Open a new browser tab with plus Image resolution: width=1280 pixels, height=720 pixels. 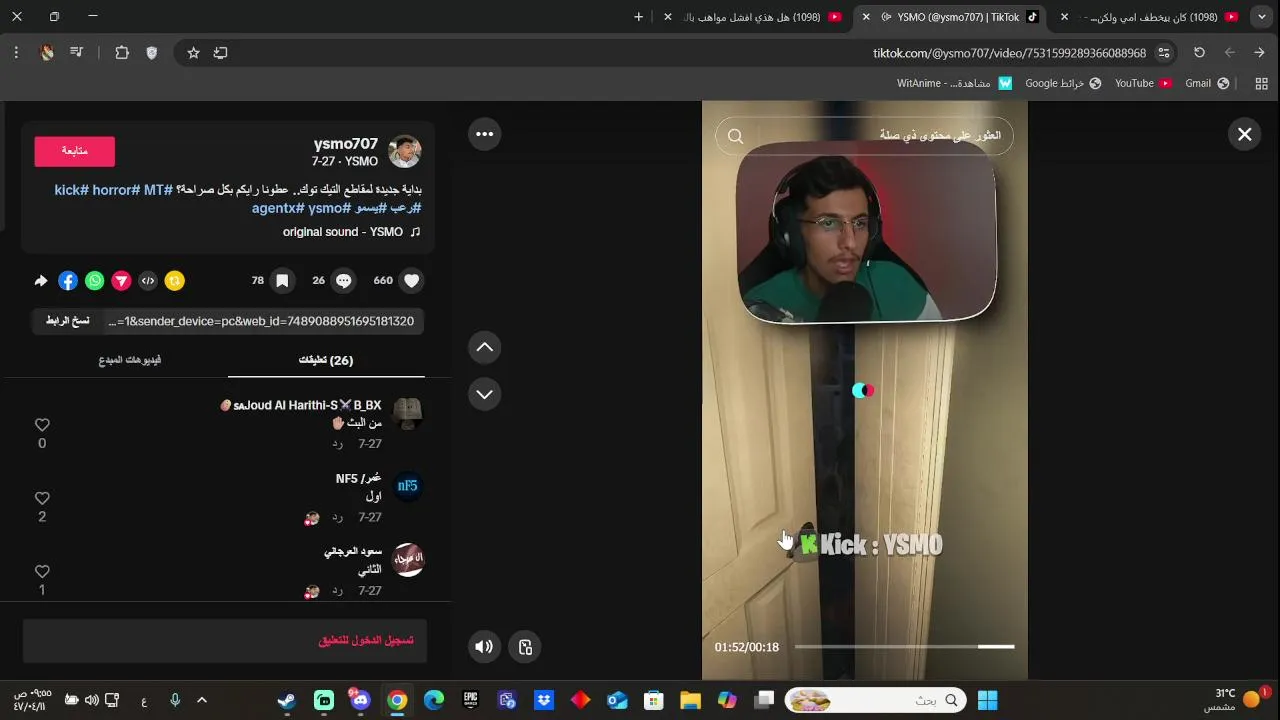click(x=638, y=17)
